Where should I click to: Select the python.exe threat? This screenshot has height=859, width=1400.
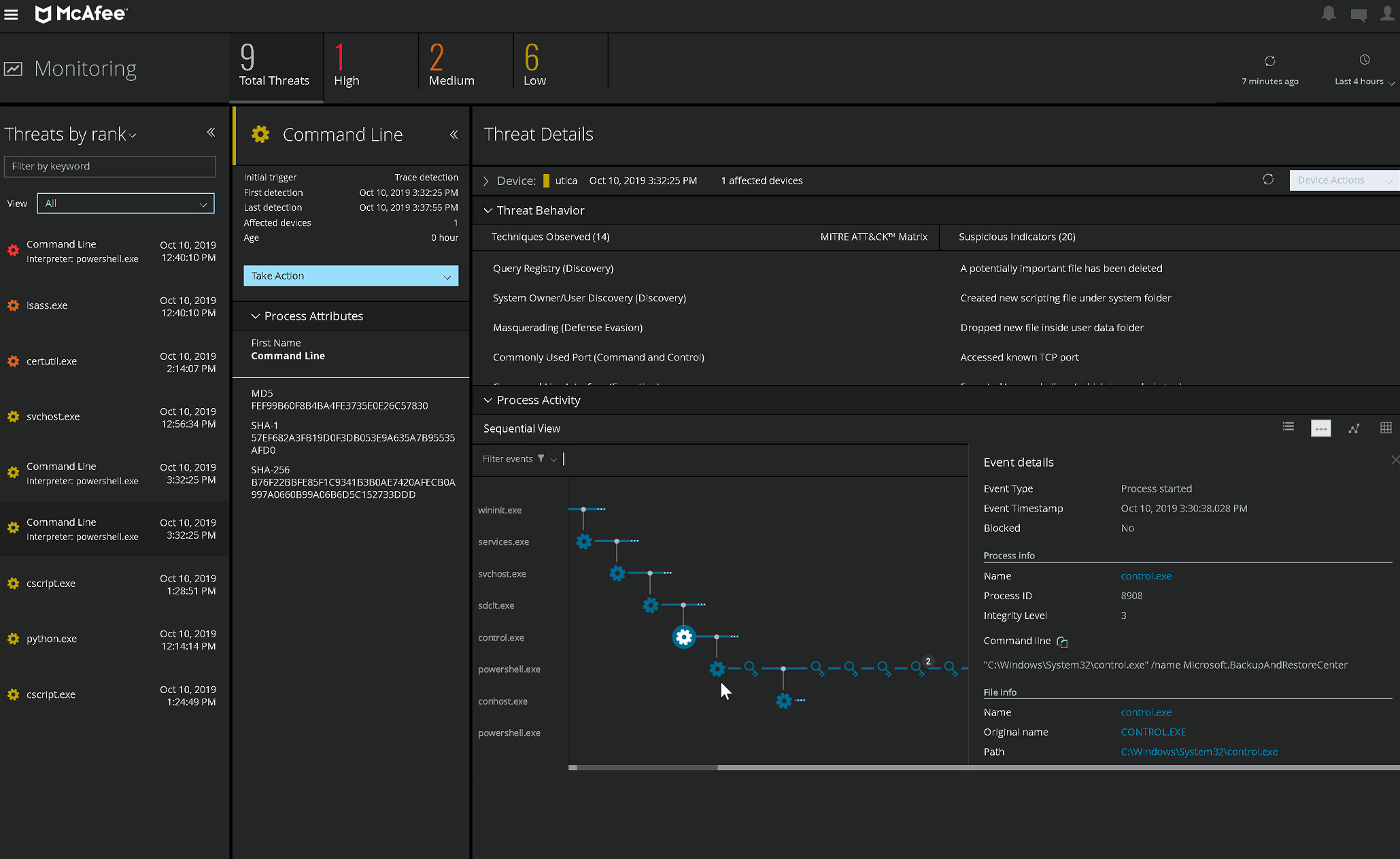click(114, 639)
